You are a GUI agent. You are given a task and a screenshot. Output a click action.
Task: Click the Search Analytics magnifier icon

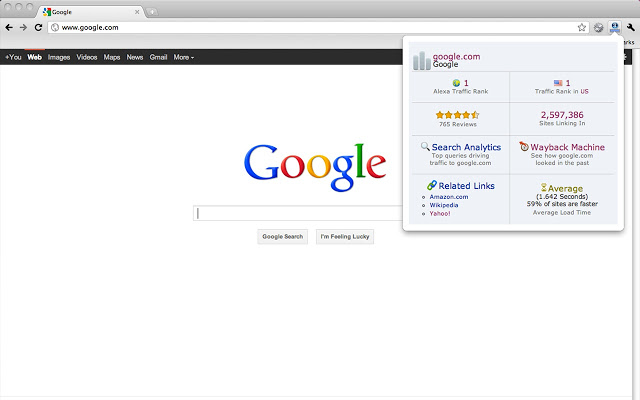pyautogui.click(x=426, y=147)
